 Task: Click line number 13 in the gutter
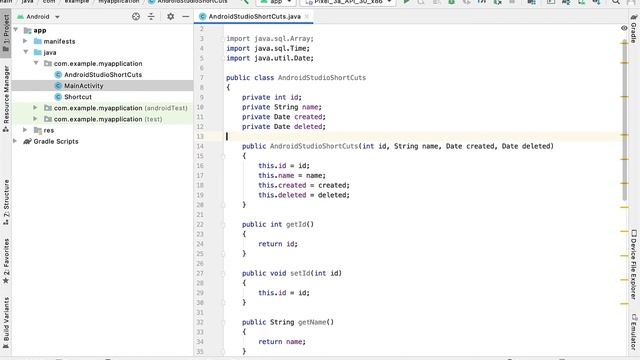(x=200, y=136)
